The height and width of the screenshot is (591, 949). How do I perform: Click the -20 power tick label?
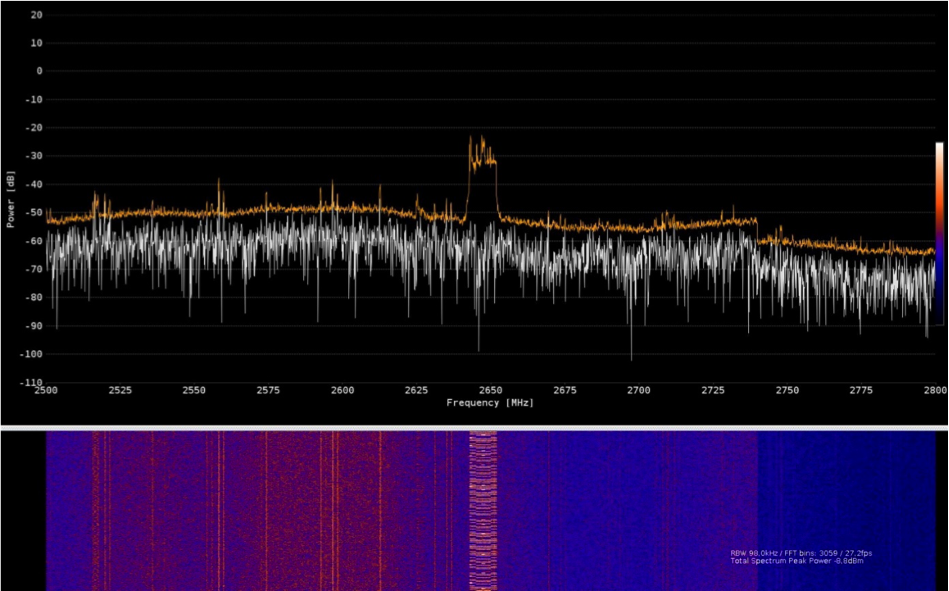pos(34,128)
